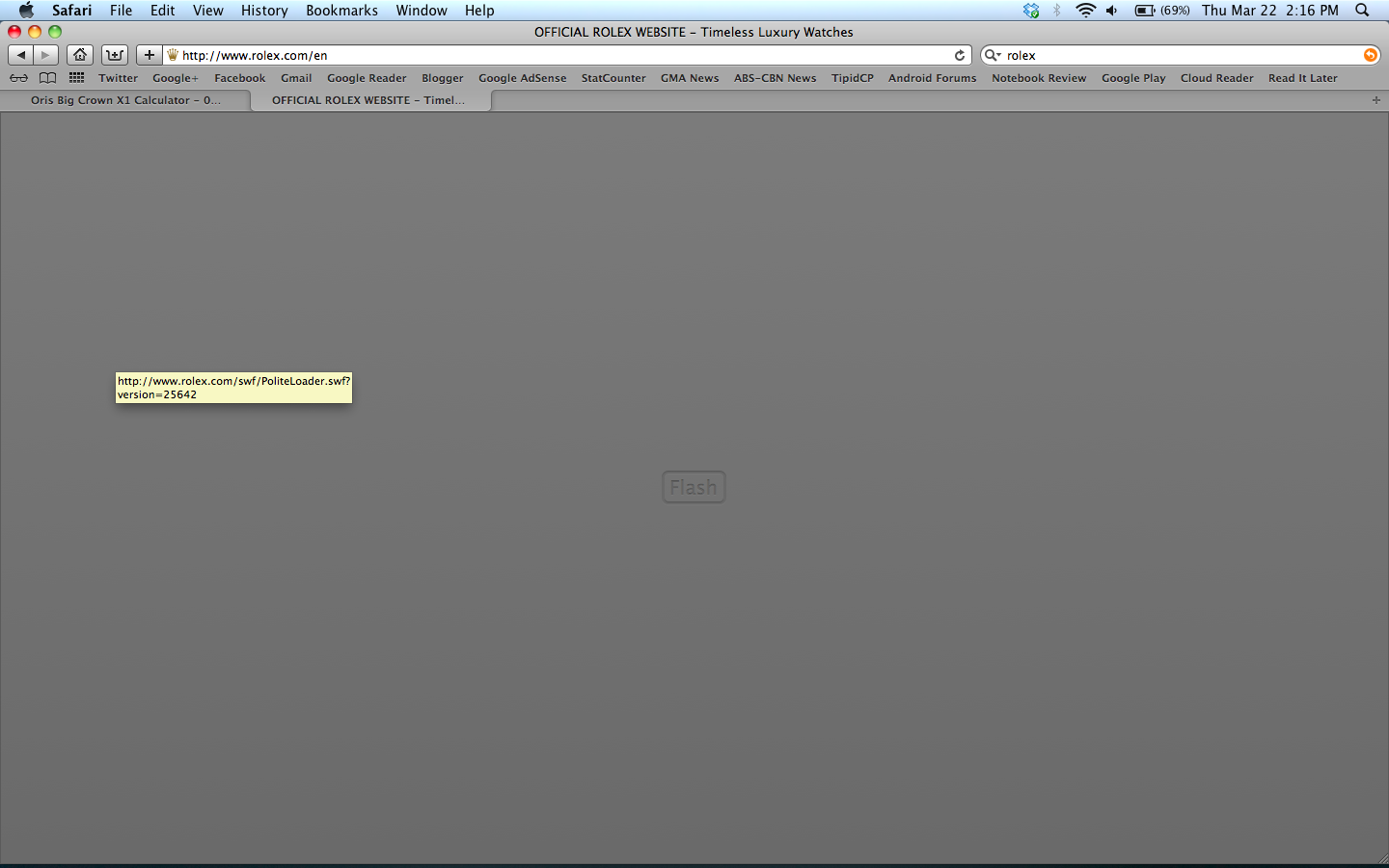Open the Help menu
Viewport: 1389px width, 868px height.
click(x=479, y=11)
